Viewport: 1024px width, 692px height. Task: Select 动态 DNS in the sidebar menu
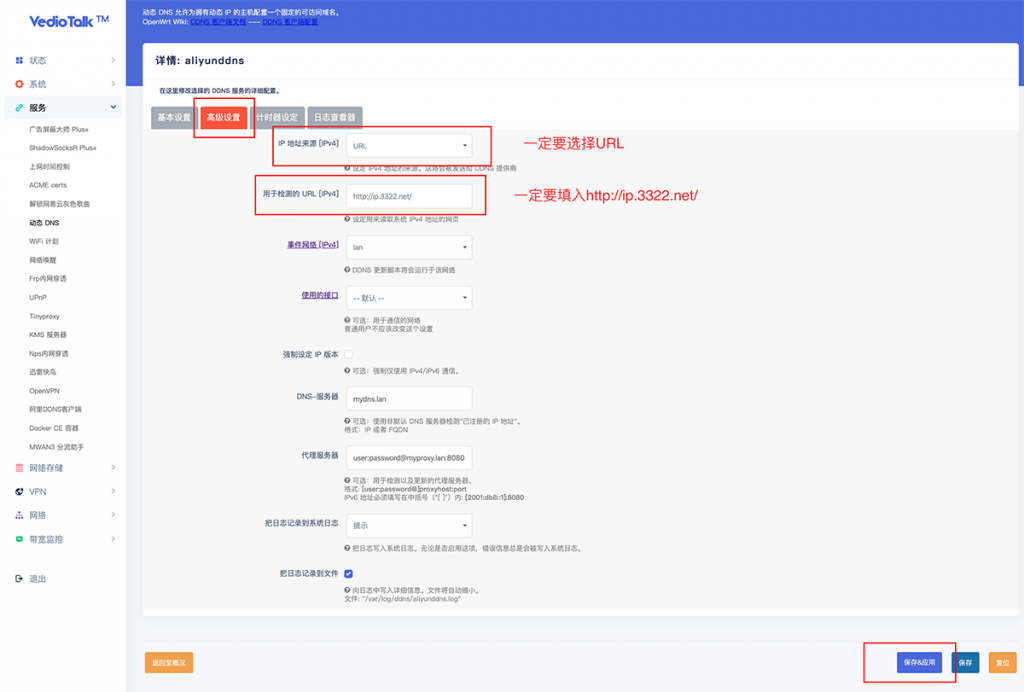pyautogui.click(x=44, y=223)
